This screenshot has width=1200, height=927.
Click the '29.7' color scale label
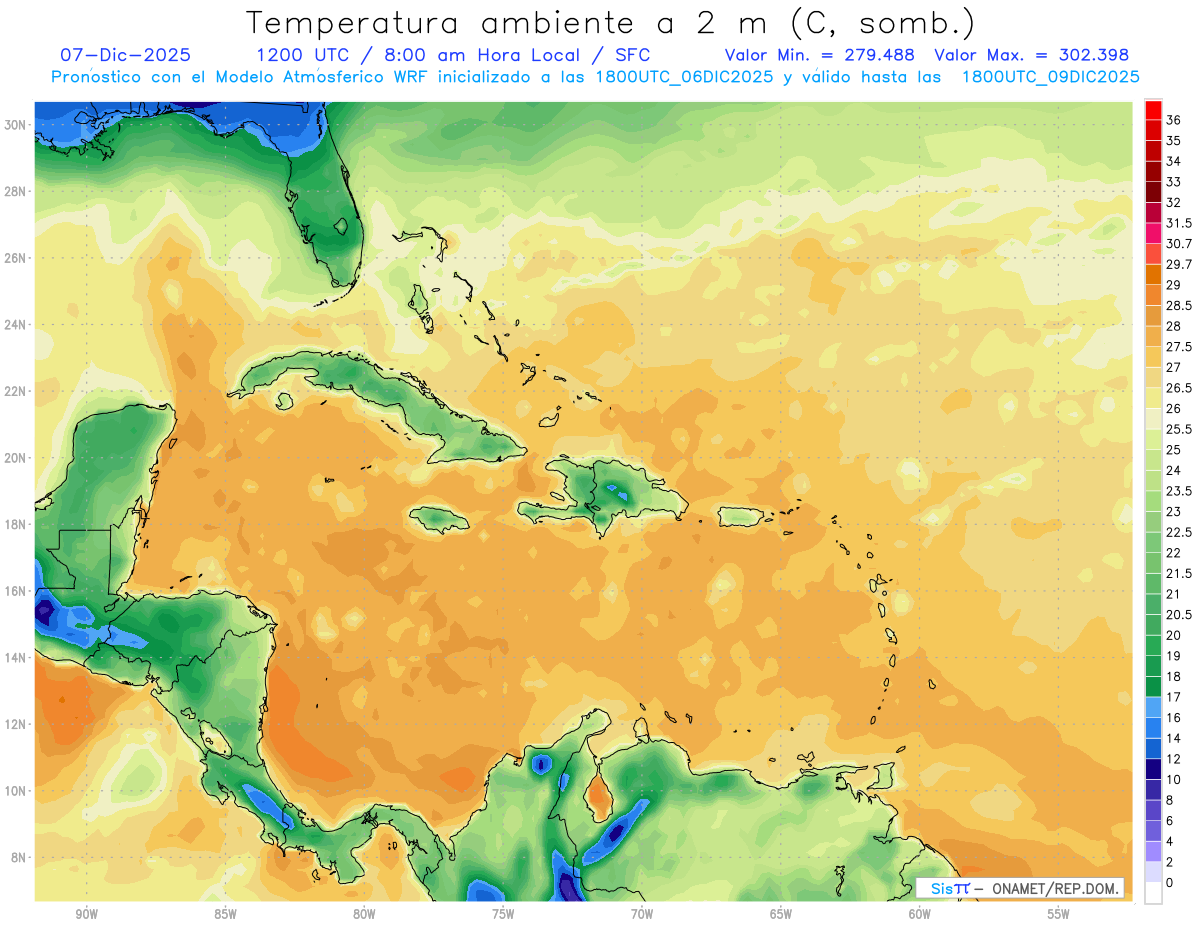pyautogui.click(x=1179, y=264)
